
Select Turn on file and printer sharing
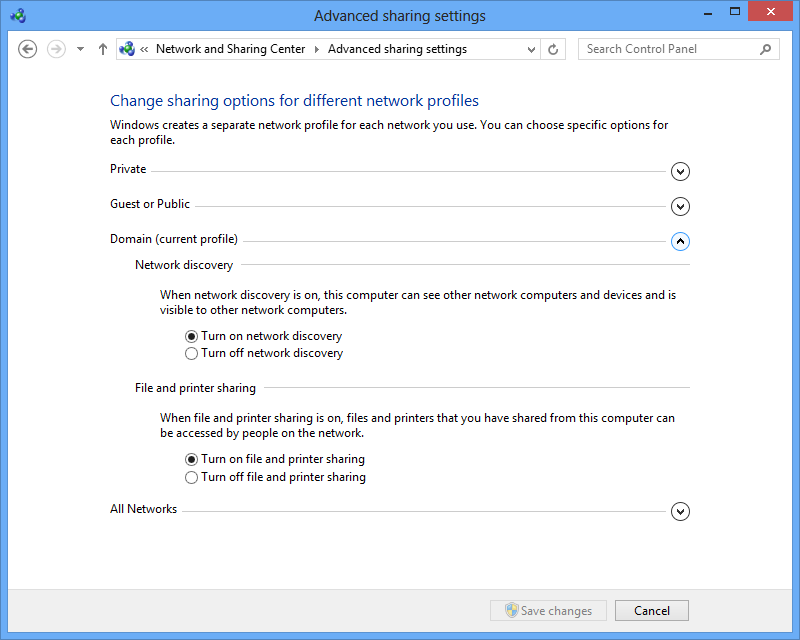(274, 459)
